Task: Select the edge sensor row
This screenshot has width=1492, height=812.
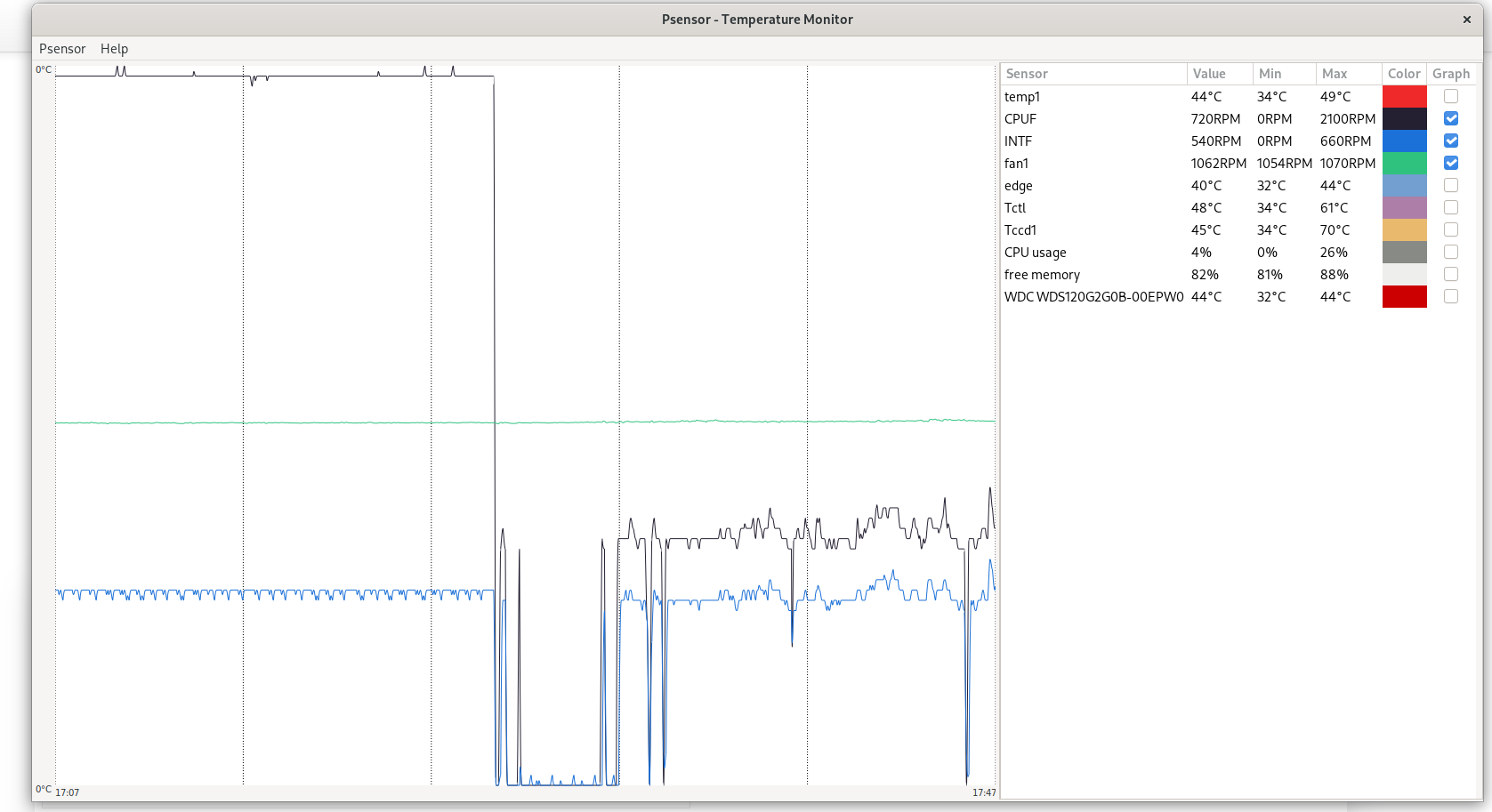Action: point(1019,186)
